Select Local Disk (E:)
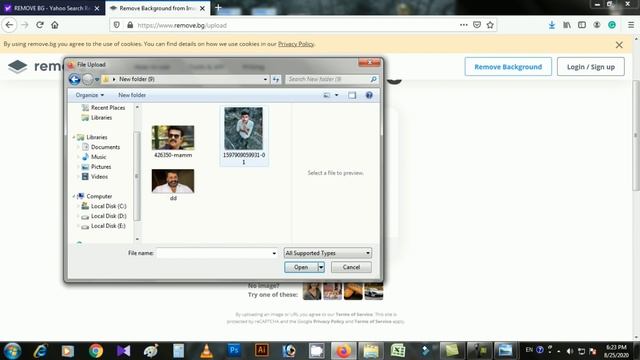The image size is (640, 360). click(104, 226)
